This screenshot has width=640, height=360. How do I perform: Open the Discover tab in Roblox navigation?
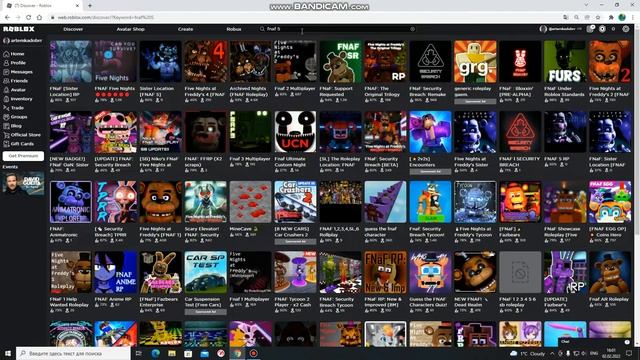click(x=73, y=29)
